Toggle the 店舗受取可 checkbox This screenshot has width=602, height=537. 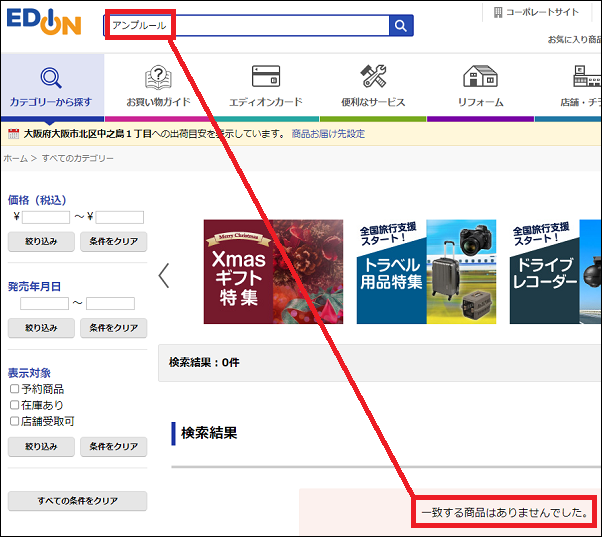click(14, 421)
